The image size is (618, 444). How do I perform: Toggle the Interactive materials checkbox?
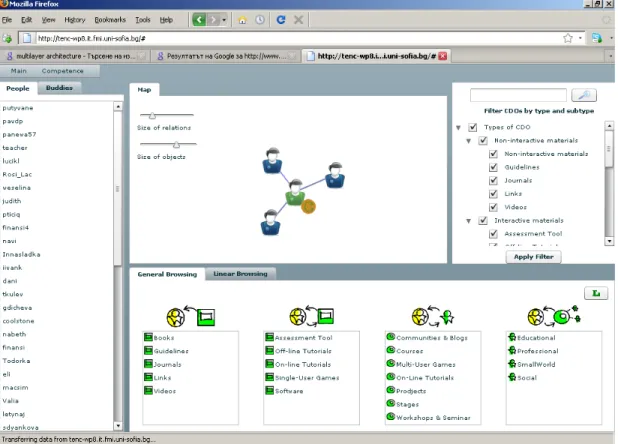coord(483,221)
